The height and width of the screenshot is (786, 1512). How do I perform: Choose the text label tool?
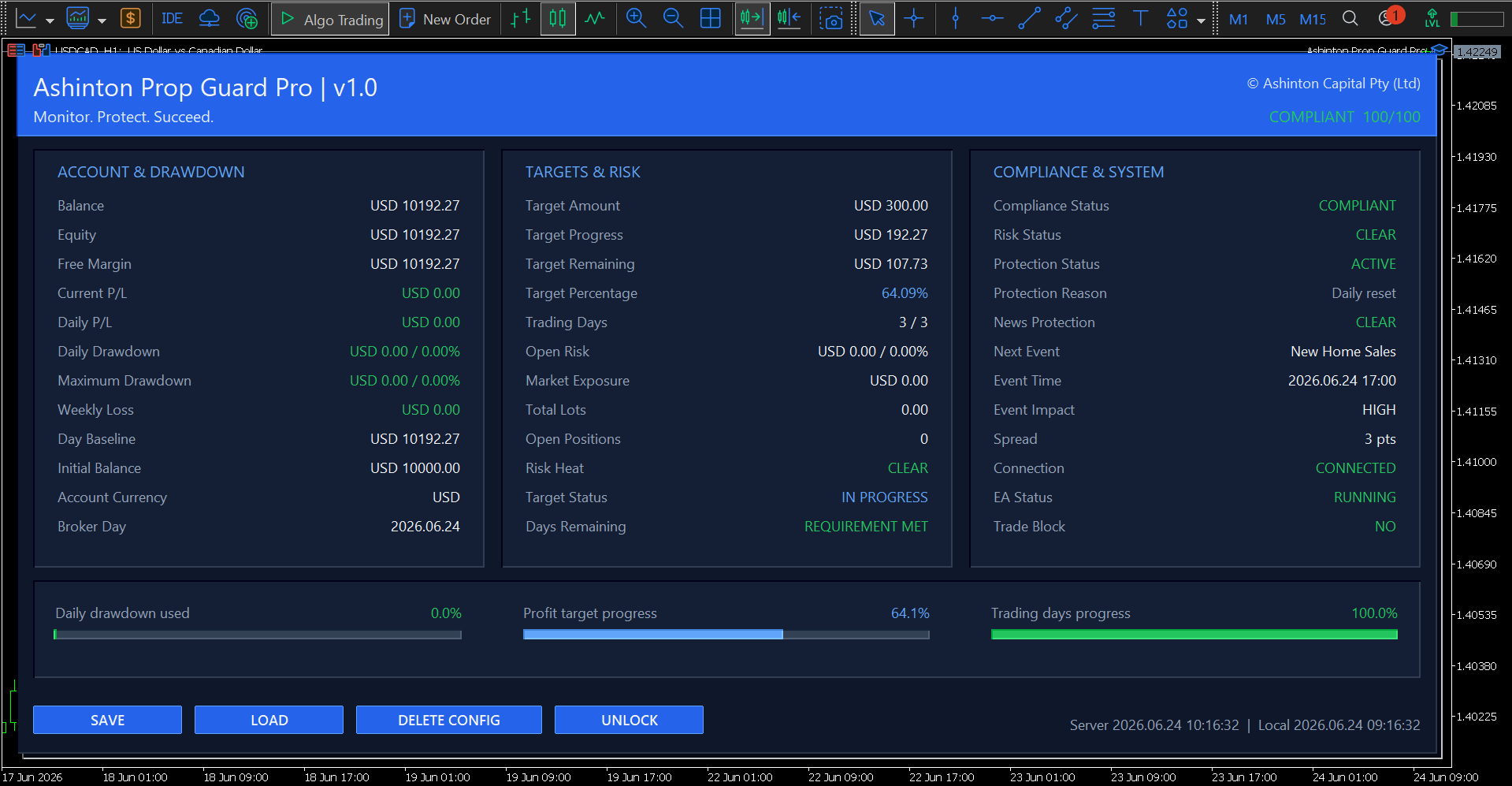[x=1140, y=18]
